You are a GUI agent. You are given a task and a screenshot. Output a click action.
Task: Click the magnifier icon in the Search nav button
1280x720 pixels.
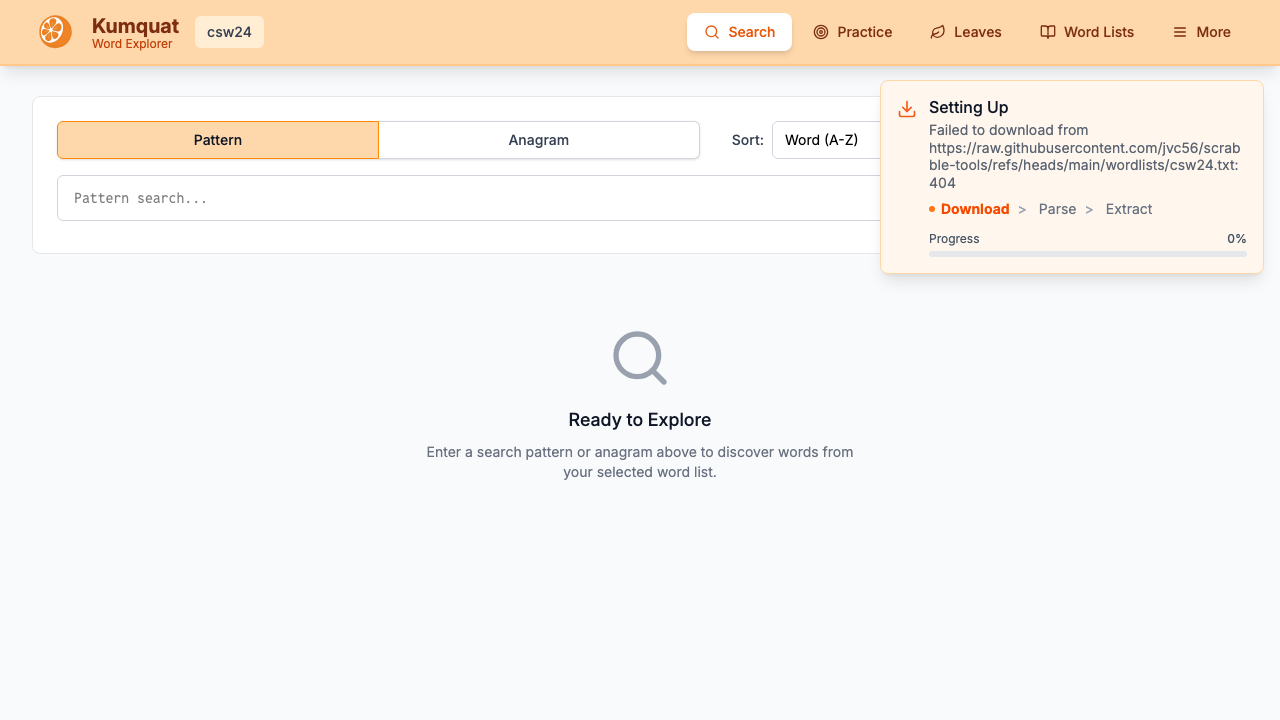pos(712,32)
